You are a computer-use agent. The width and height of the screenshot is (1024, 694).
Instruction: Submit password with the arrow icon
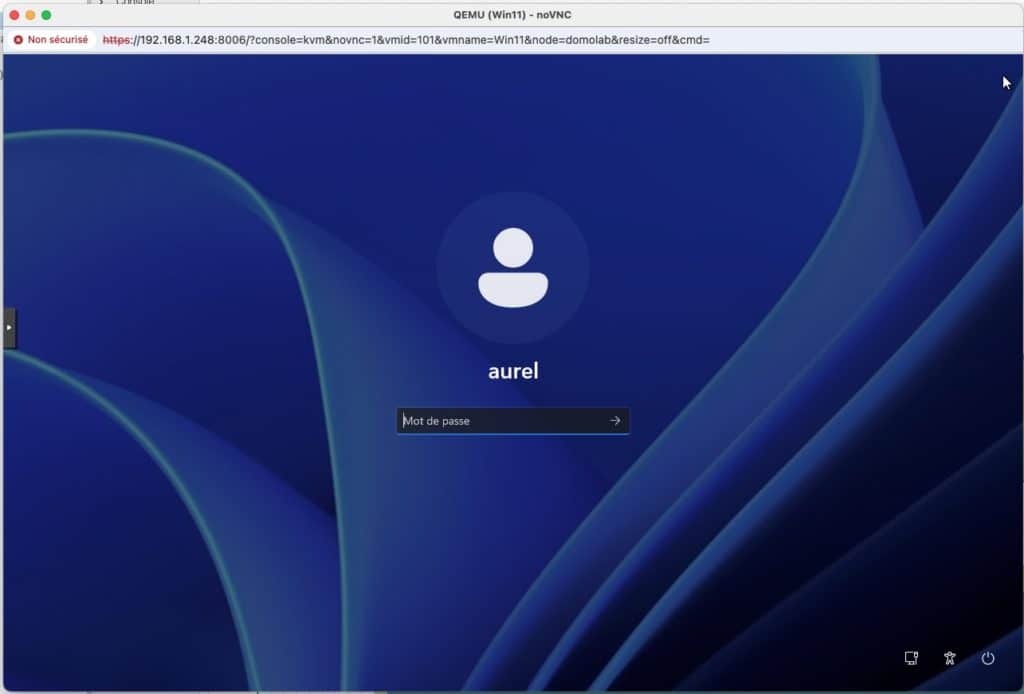click(615, 421)
